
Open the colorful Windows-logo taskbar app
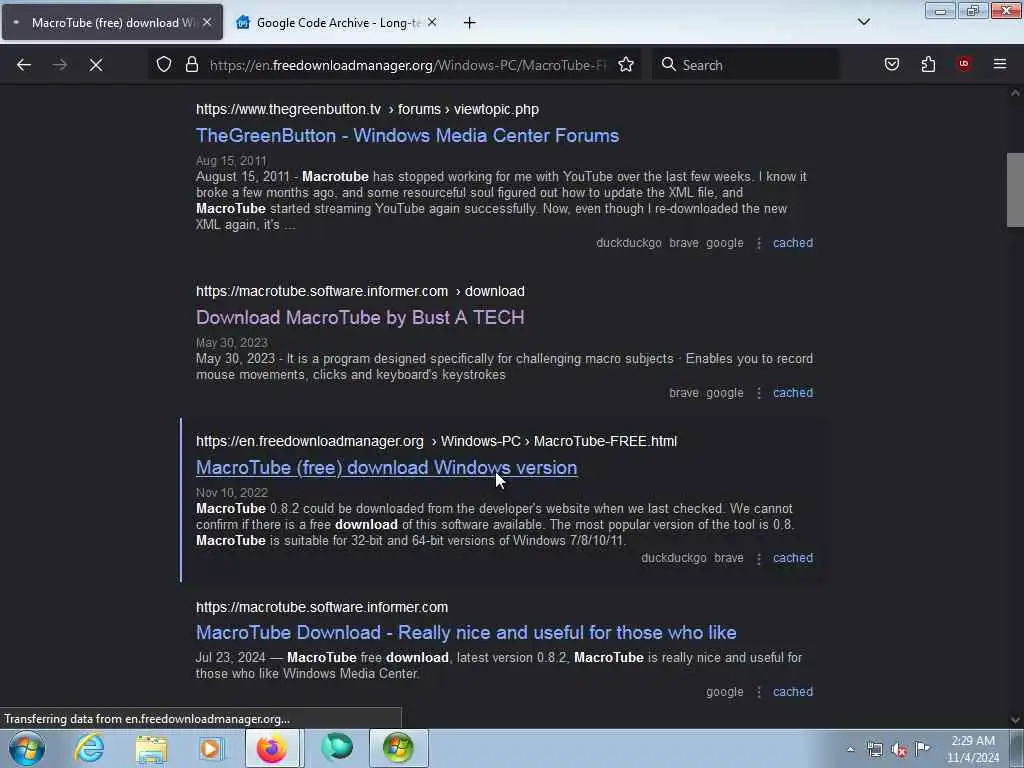pyautogui.click(x=398, y=748)
